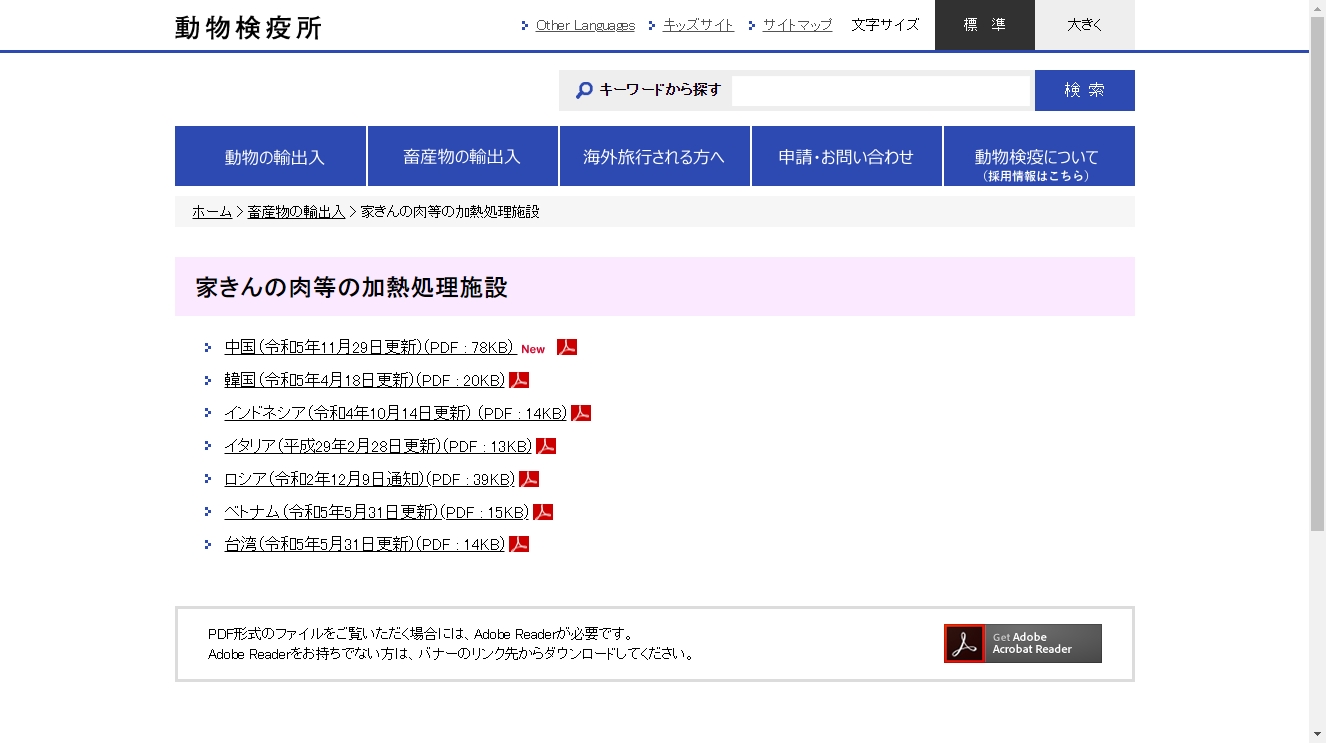Click the PDF icon beside the 台湾 link
The height and width of the screenshot is (743, 1326).
click(519, 544)
